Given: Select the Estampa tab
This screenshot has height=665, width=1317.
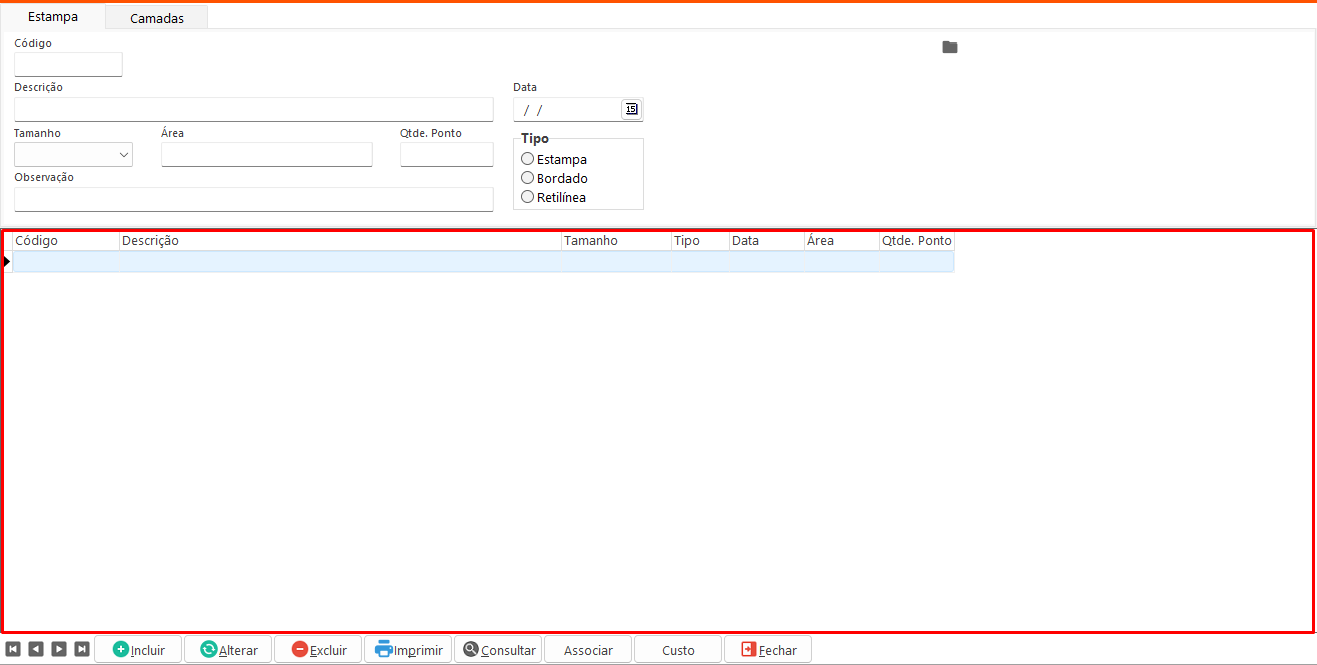Looking at the screenshot, I should coord(53,17).
